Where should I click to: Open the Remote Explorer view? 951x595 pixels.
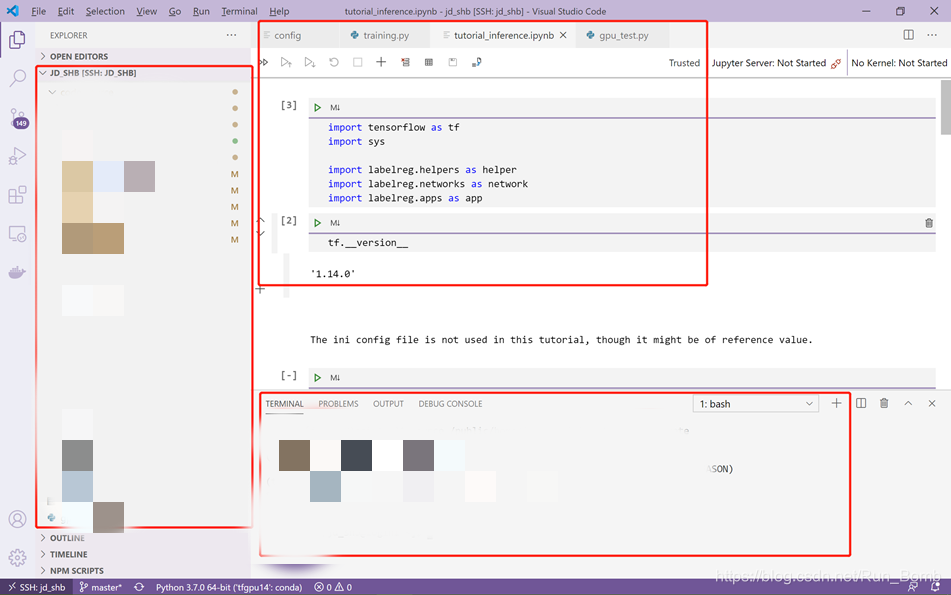click(17, 234)
